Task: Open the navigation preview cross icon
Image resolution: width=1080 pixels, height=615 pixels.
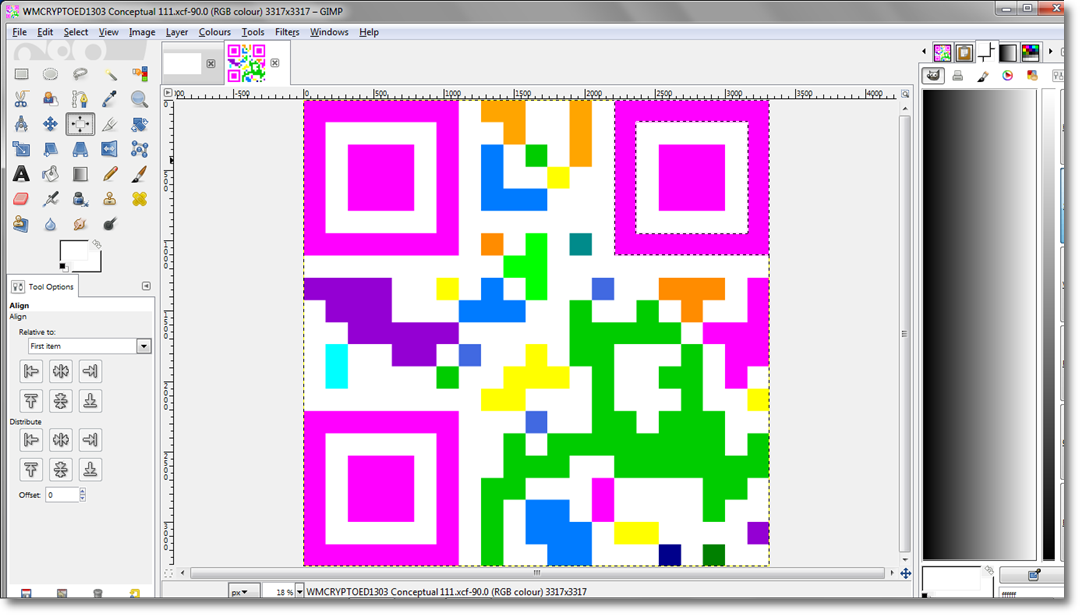Action: 905,573
